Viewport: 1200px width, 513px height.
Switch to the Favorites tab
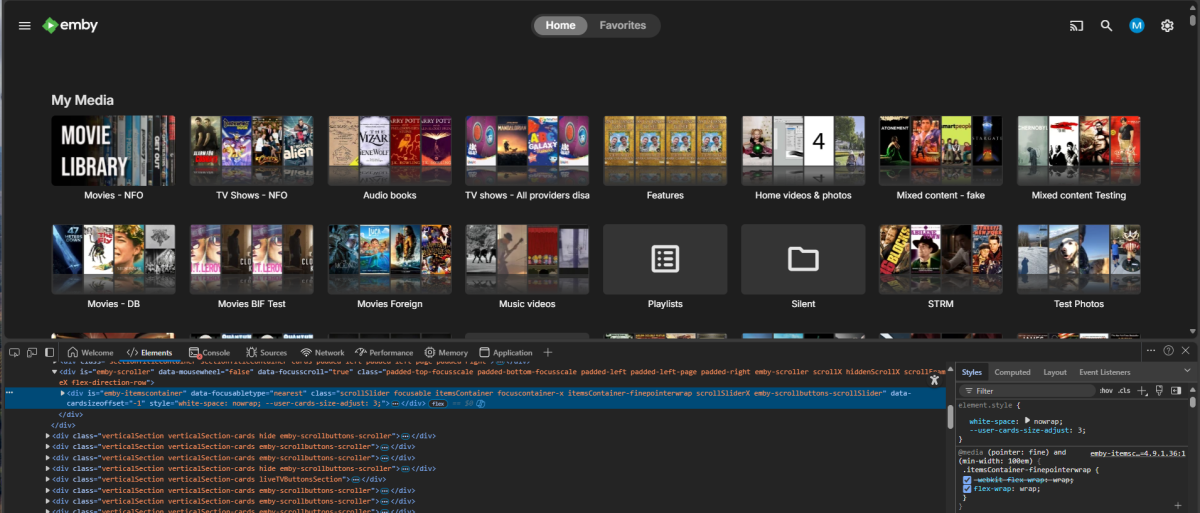622,26
